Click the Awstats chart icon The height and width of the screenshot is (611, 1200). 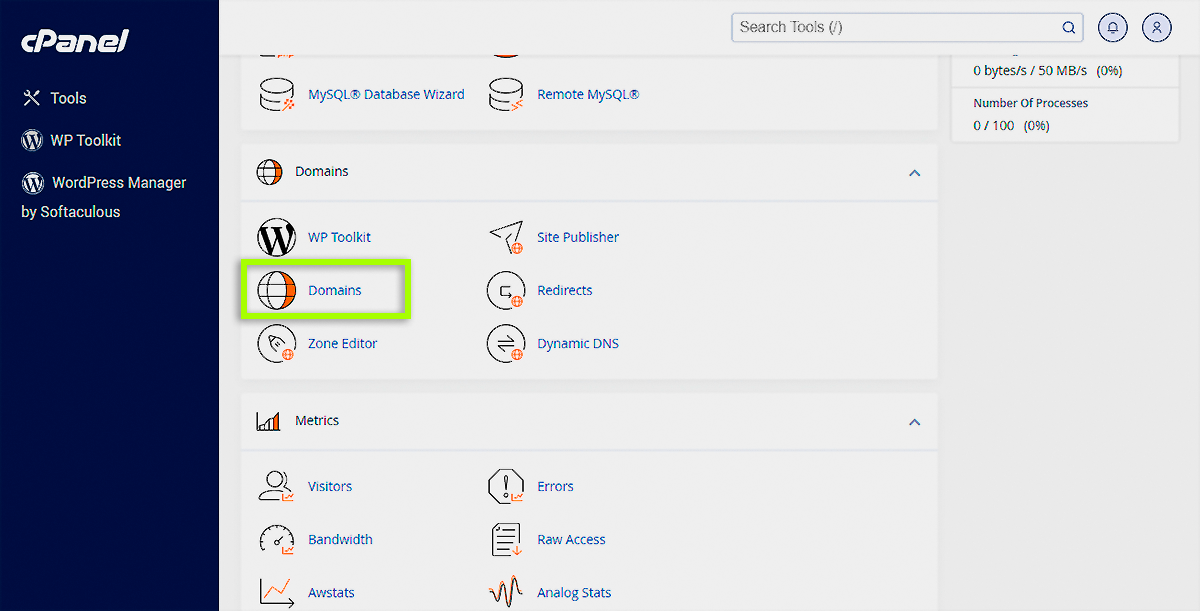point(277,592)
